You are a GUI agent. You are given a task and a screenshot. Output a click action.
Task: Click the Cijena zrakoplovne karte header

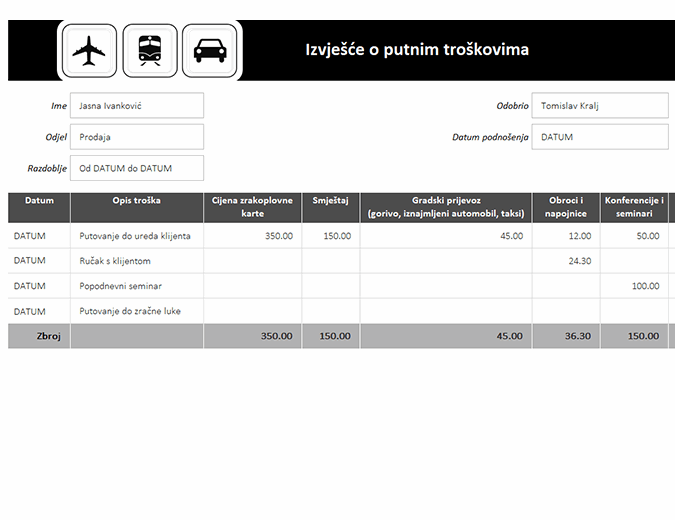click(252, 207)
